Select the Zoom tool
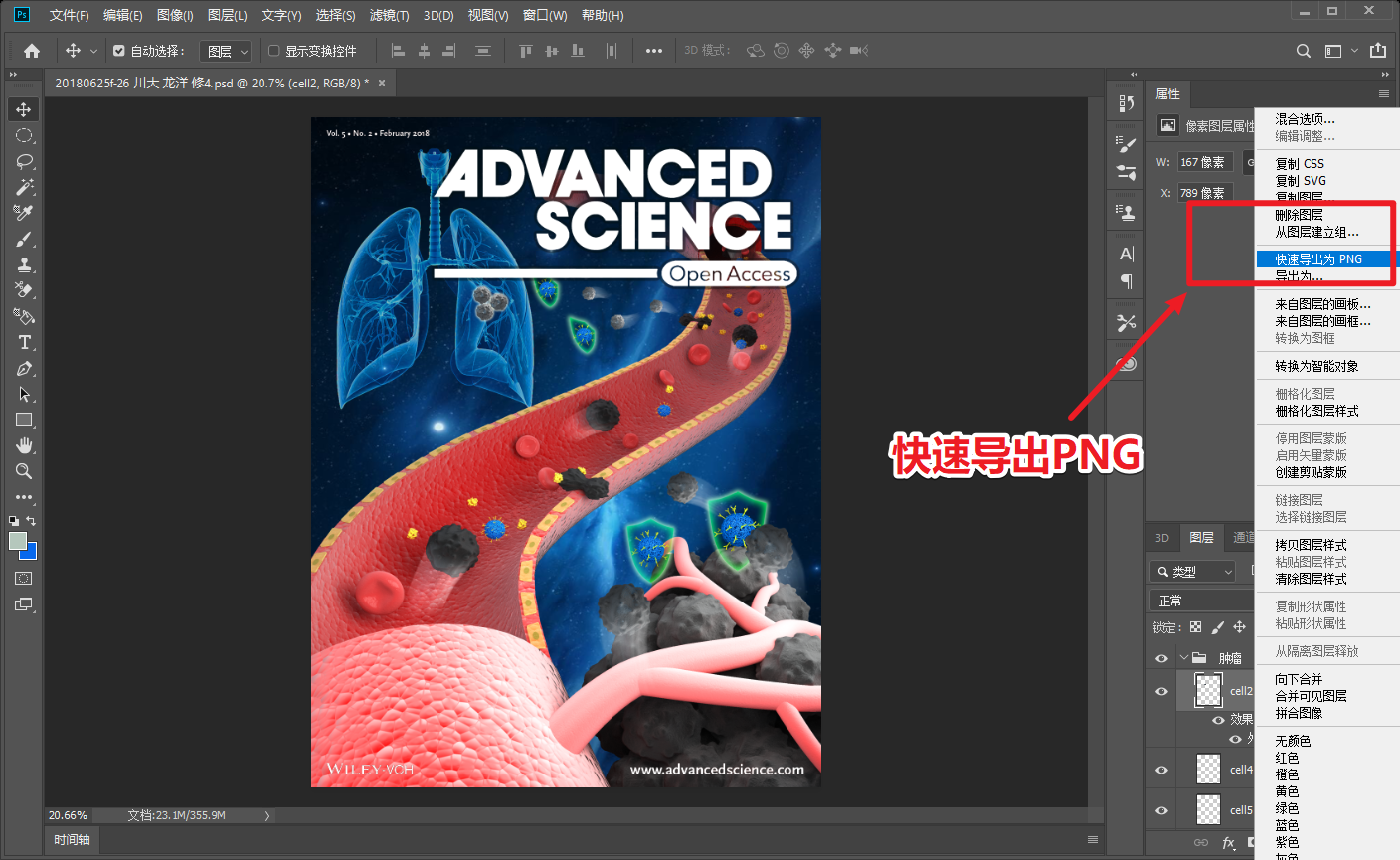The height and width of the screenshot is (860, 1400). tap(24, 471)
